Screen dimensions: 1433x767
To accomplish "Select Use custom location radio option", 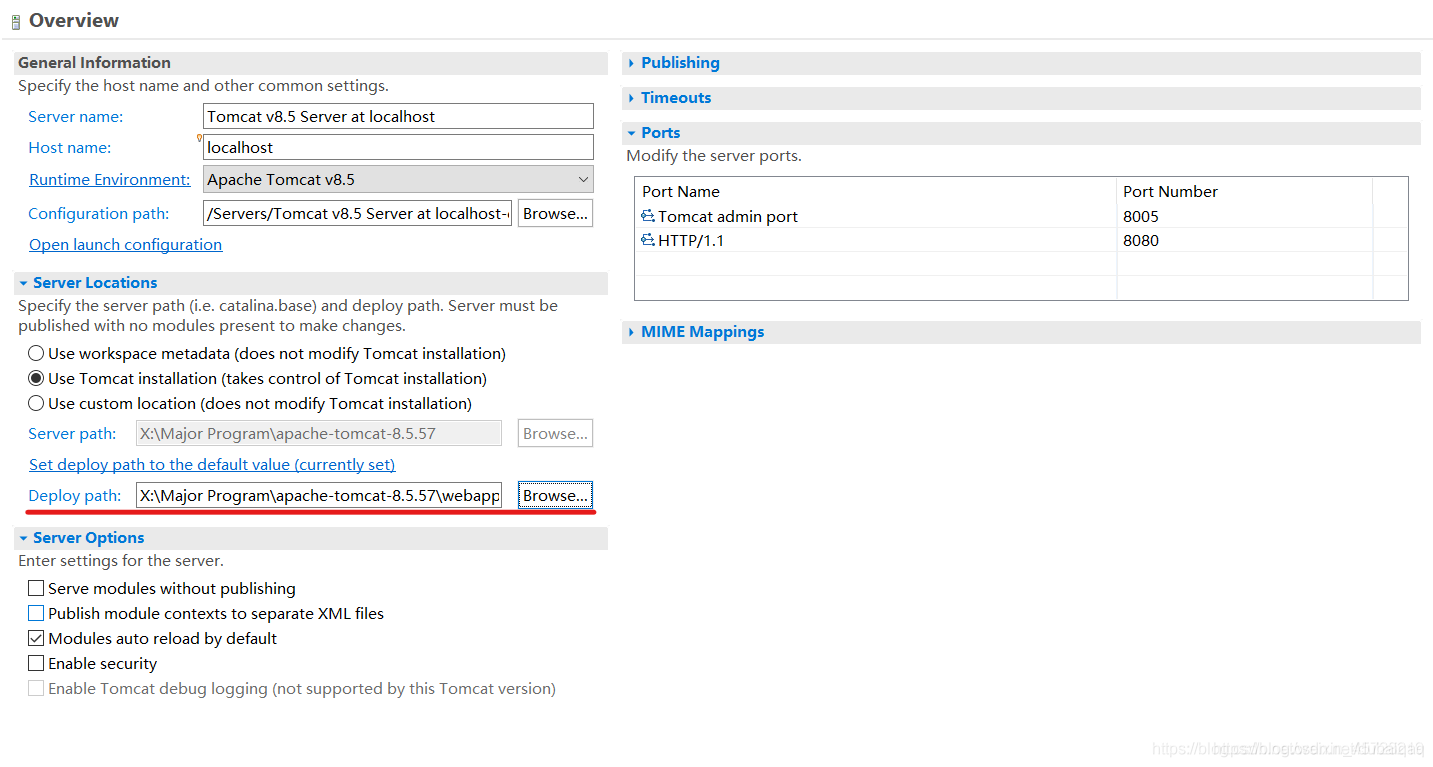I will (36, 403).
